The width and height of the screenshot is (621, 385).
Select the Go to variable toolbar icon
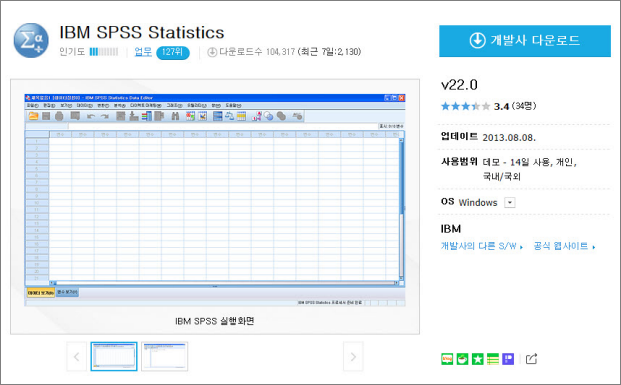(134, 116)
